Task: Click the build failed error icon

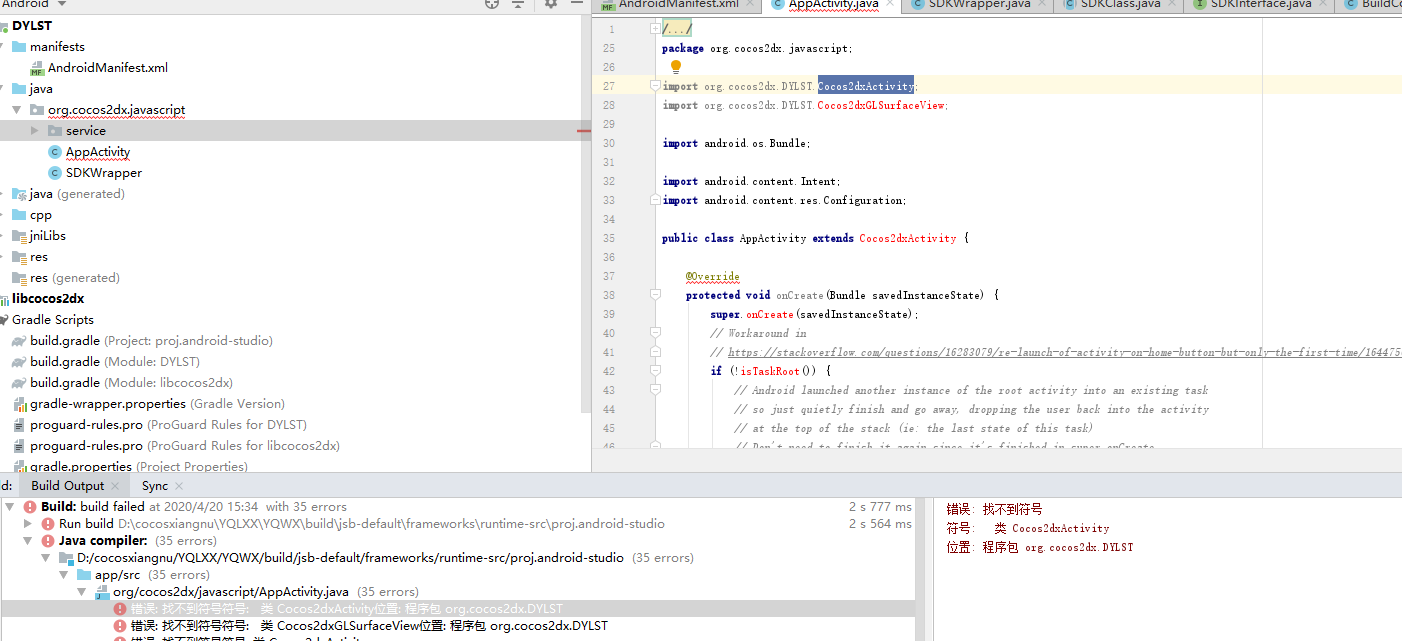Action: [x=29, y=507]
